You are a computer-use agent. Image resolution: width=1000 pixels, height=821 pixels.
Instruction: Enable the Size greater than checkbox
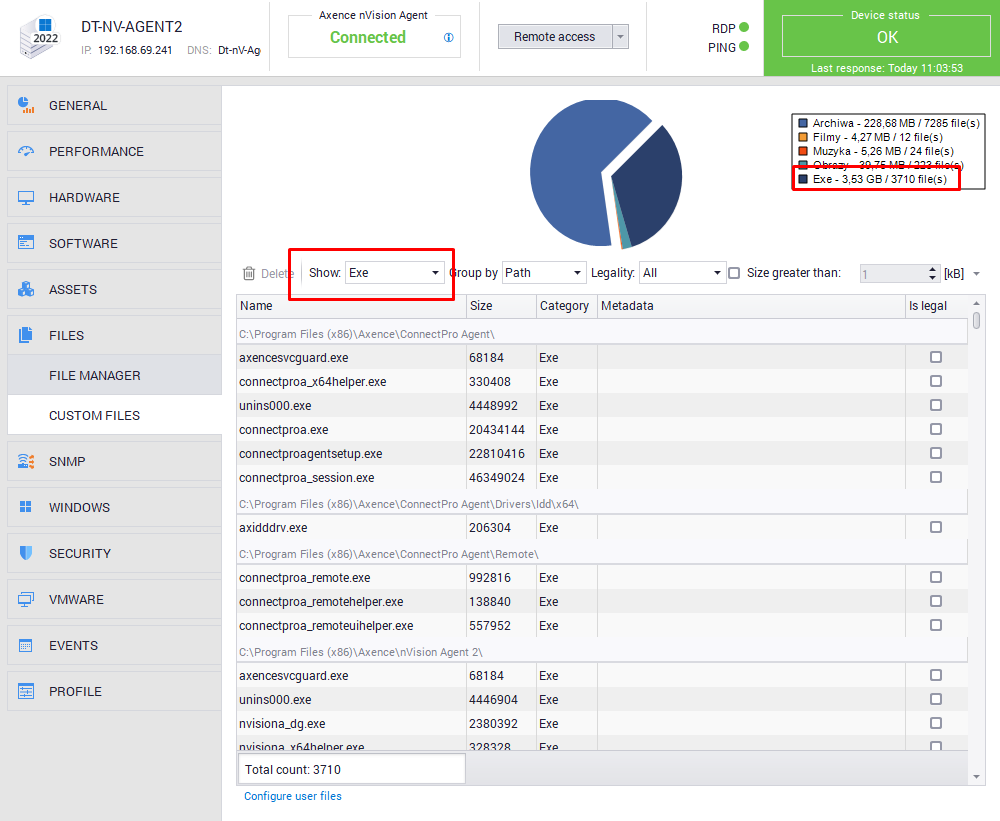(x=734, y=273)
